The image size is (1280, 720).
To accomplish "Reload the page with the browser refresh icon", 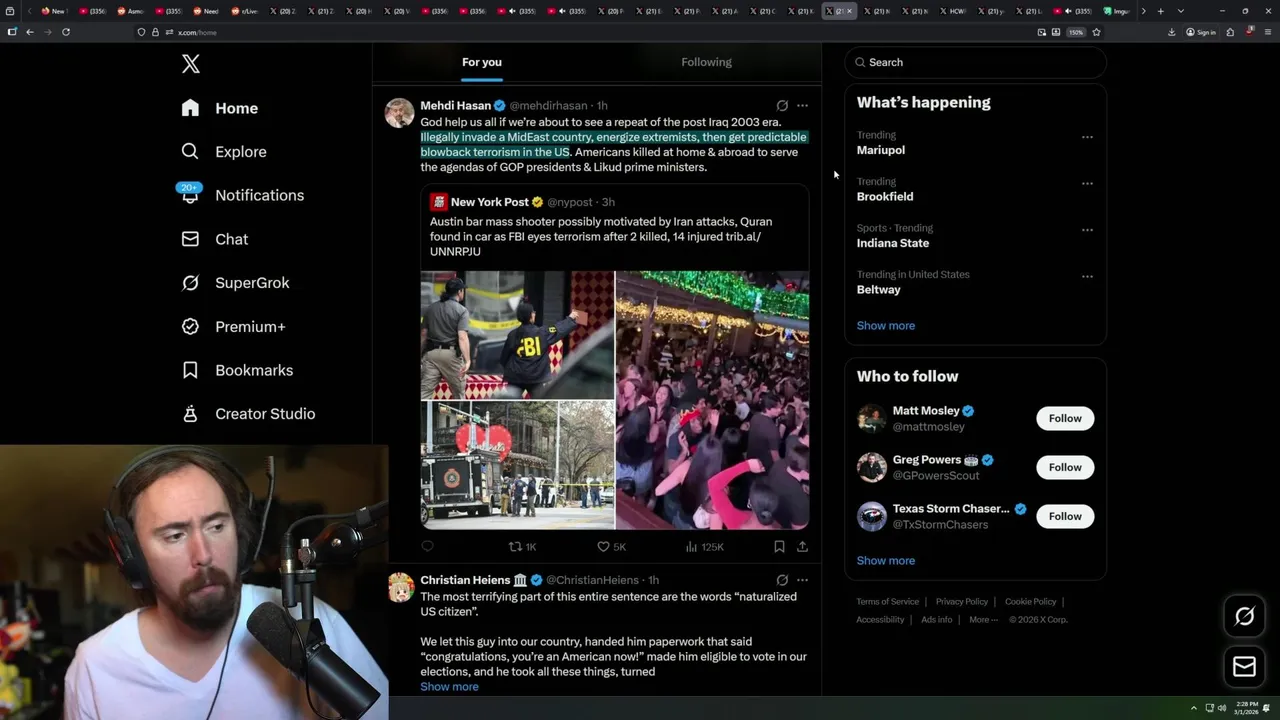I will click(x=66, y=32).
